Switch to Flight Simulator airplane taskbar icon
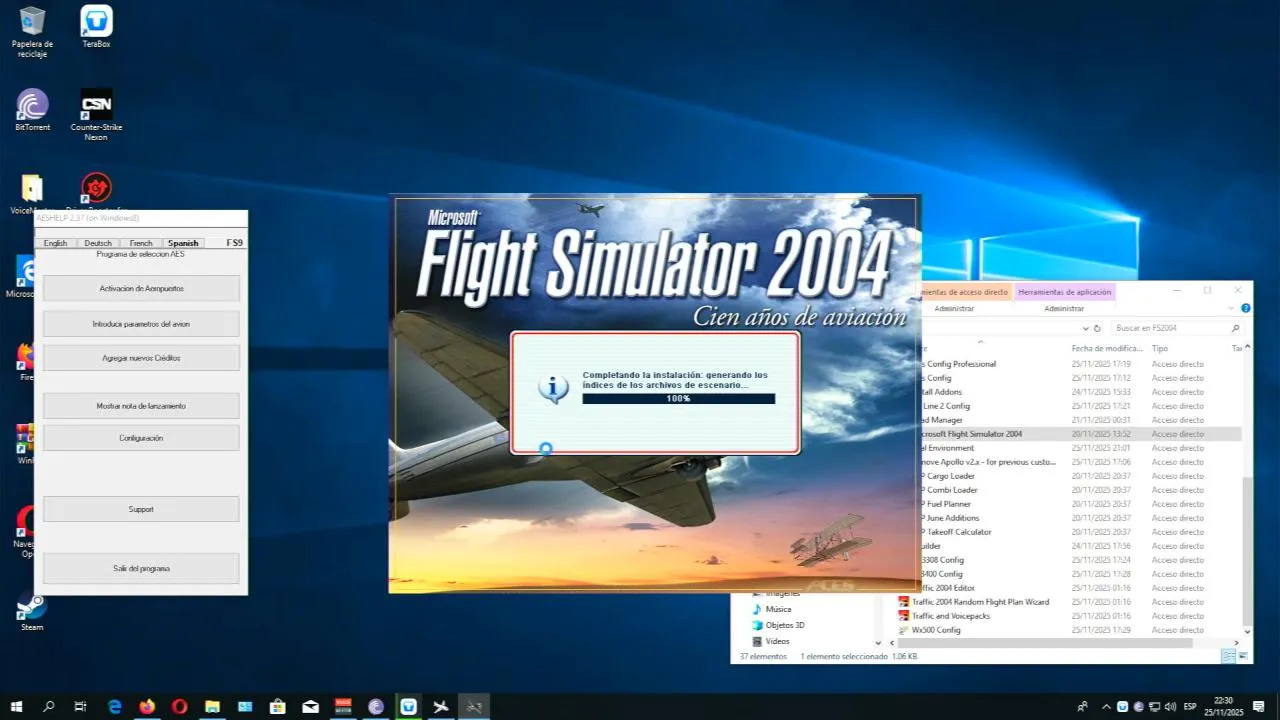The height and width of the screenshot is (720, 1280). click(x=441, y=706)
